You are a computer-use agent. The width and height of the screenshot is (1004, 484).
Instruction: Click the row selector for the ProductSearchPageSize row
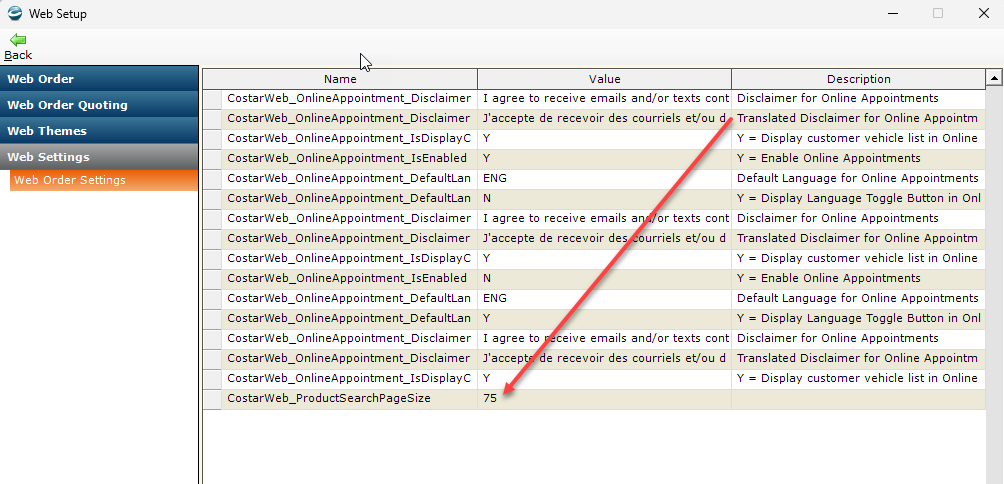point(213,398)
